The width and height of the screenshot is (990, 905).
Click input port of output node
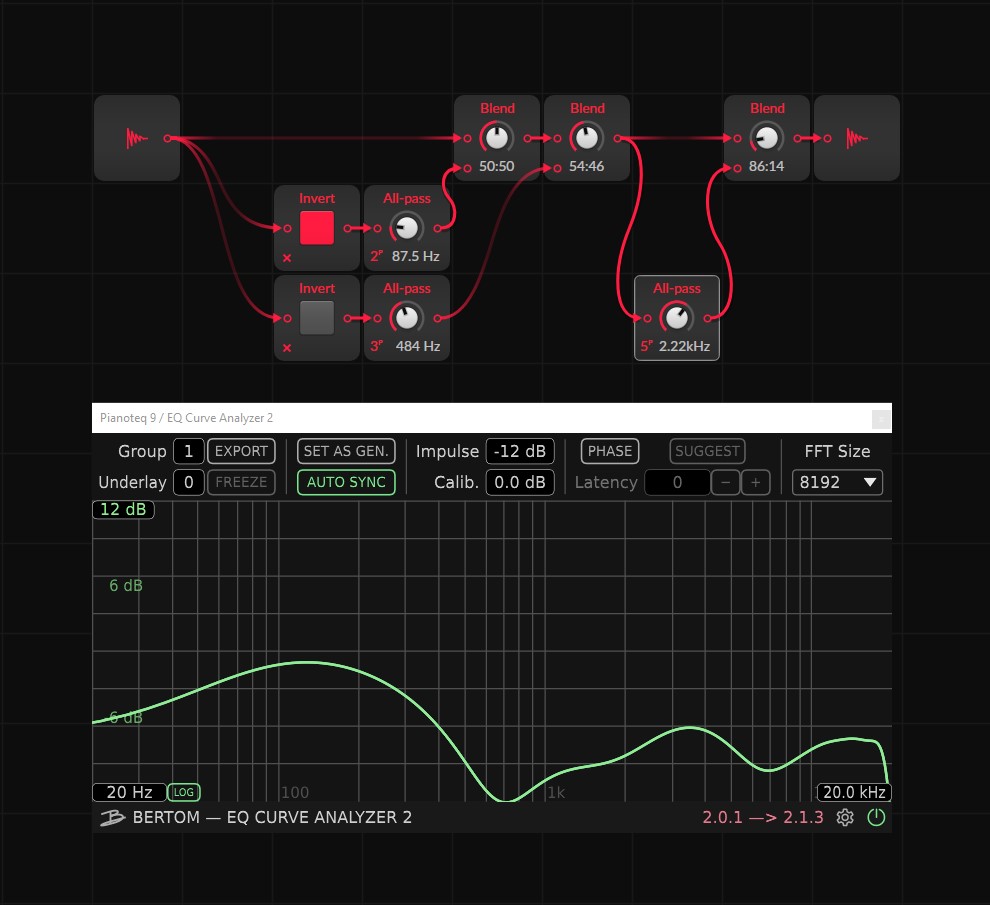pyautogui.click(x=828, y=138)
